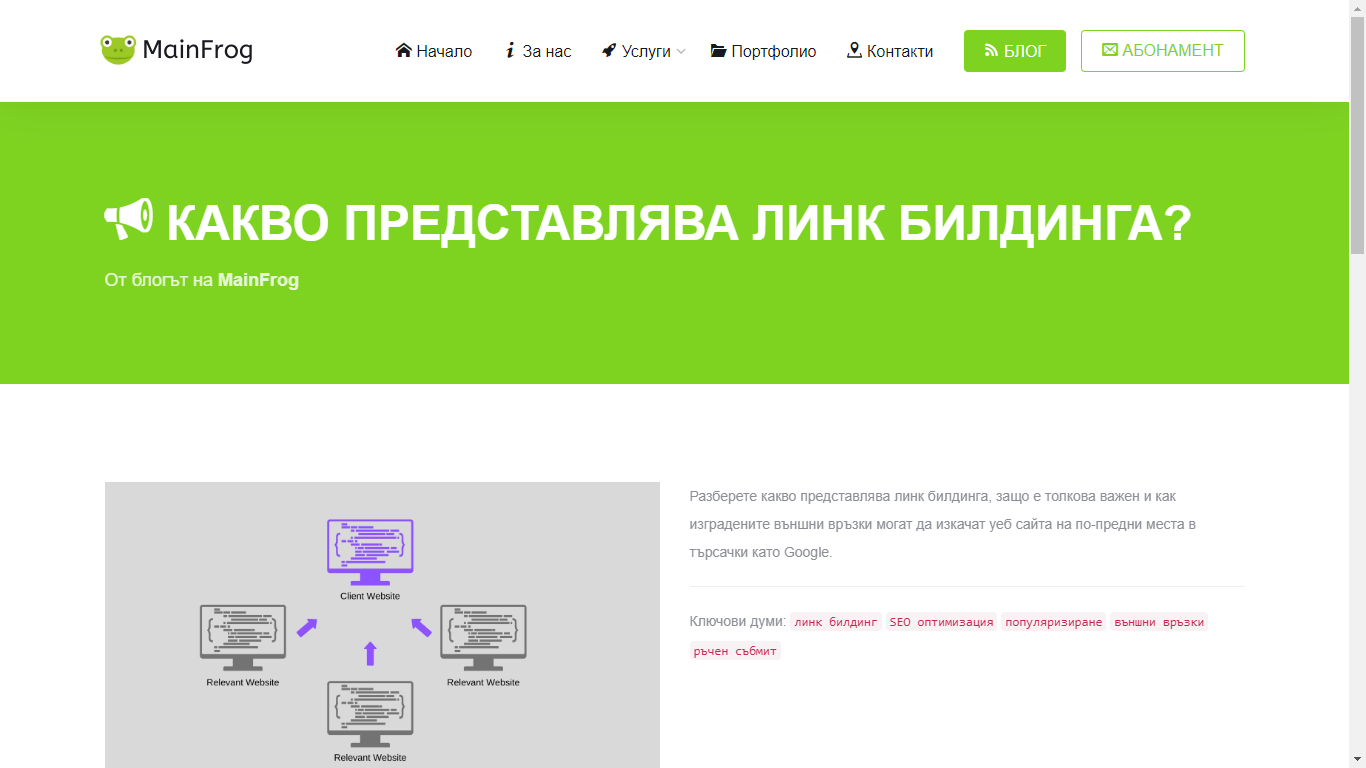Expand the Услуги dropdown chevron
Screen dimensions: 1366x768
(681, 51)
